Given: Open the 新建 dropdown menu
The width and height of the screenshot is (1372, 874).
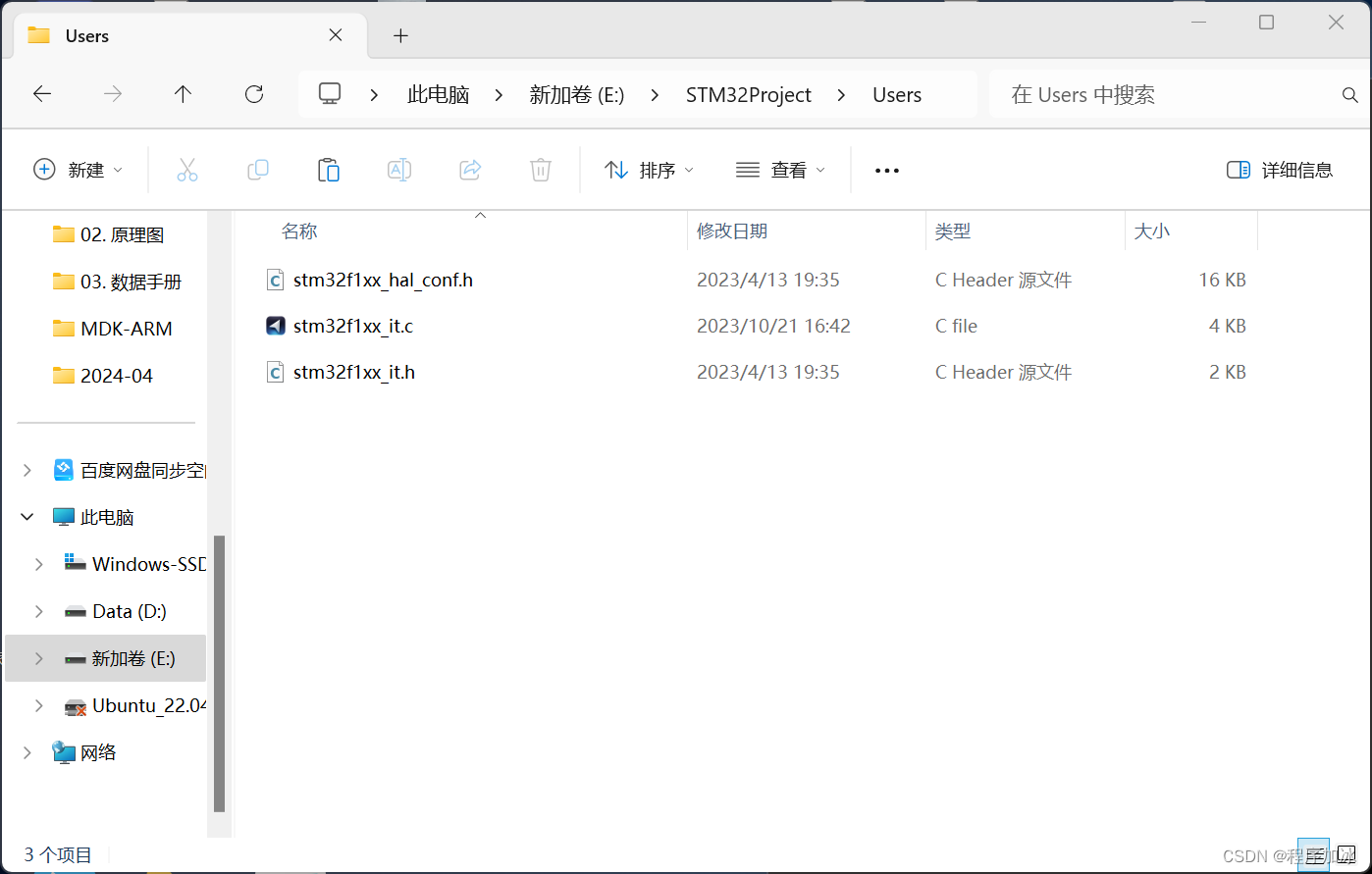Looking at the screenshot, I should coord(79,170).
